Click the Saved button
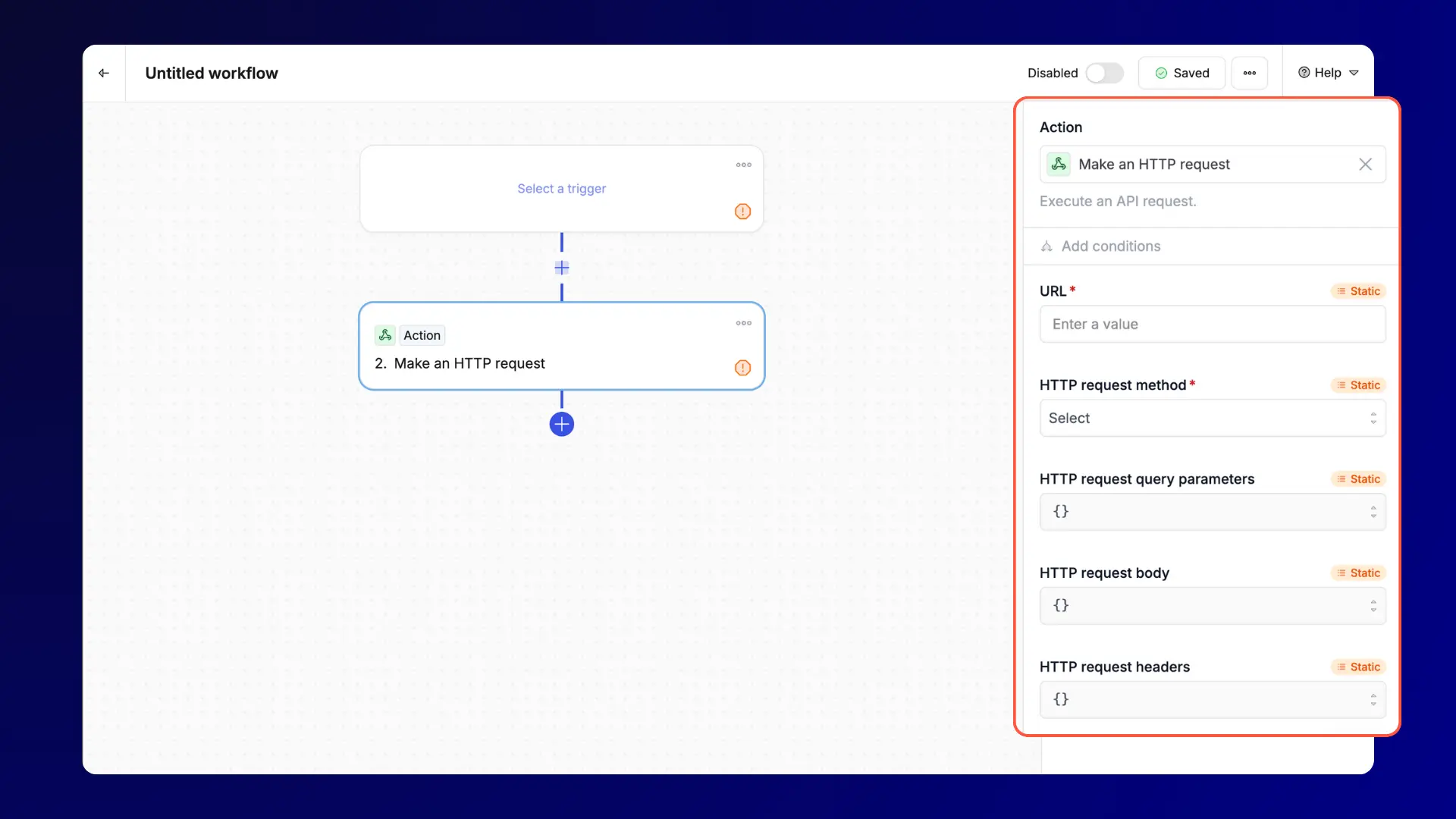This screenshot has height=819, width=1456. tap(1181, 73)
